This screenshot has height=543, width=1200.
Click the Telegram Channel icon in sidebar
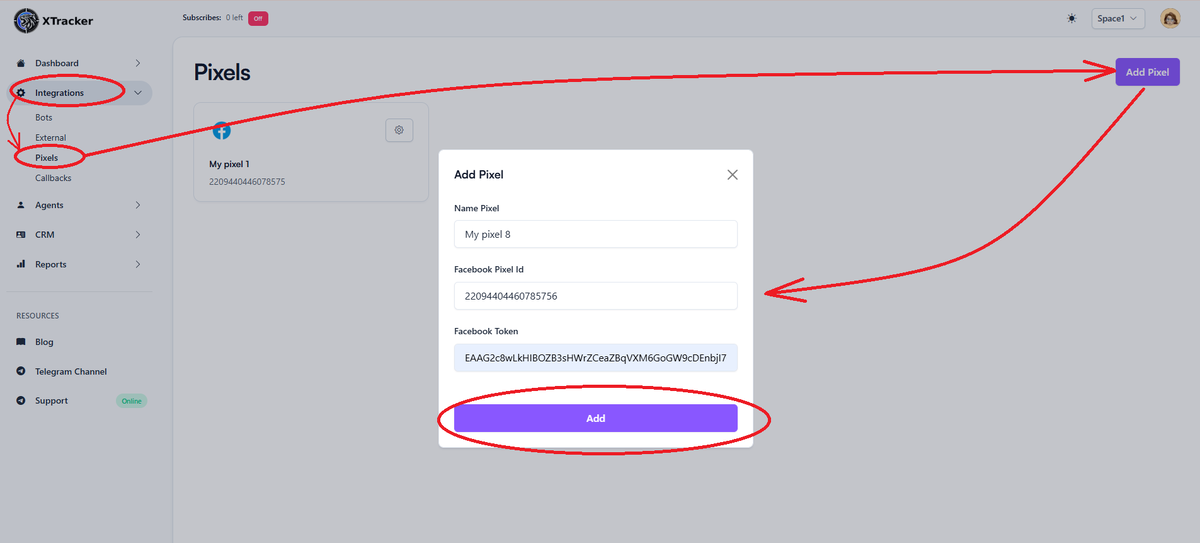[x=22, y=371]
